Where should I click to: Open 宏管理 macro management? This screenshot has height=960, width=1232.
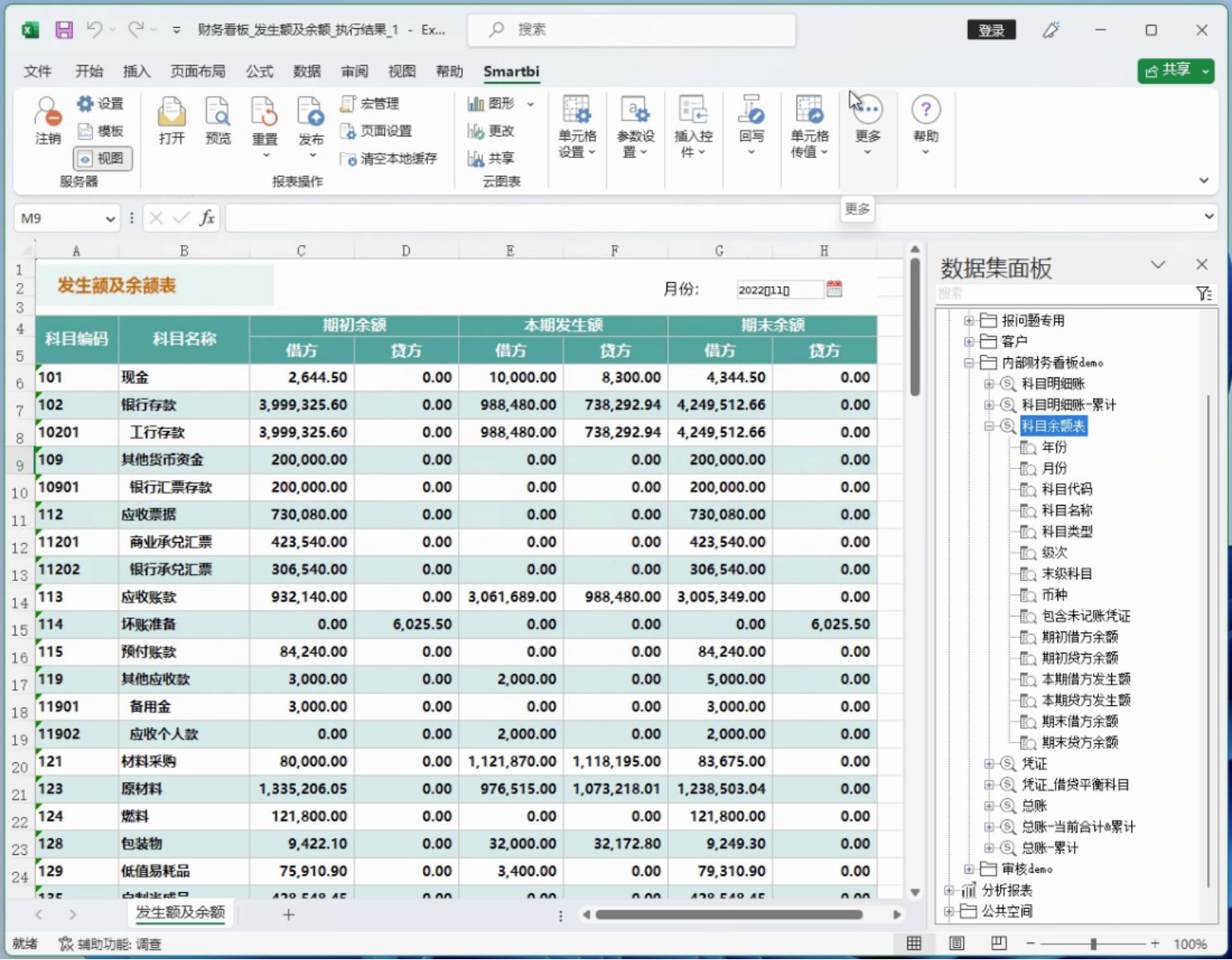click(x=370, y=103)
